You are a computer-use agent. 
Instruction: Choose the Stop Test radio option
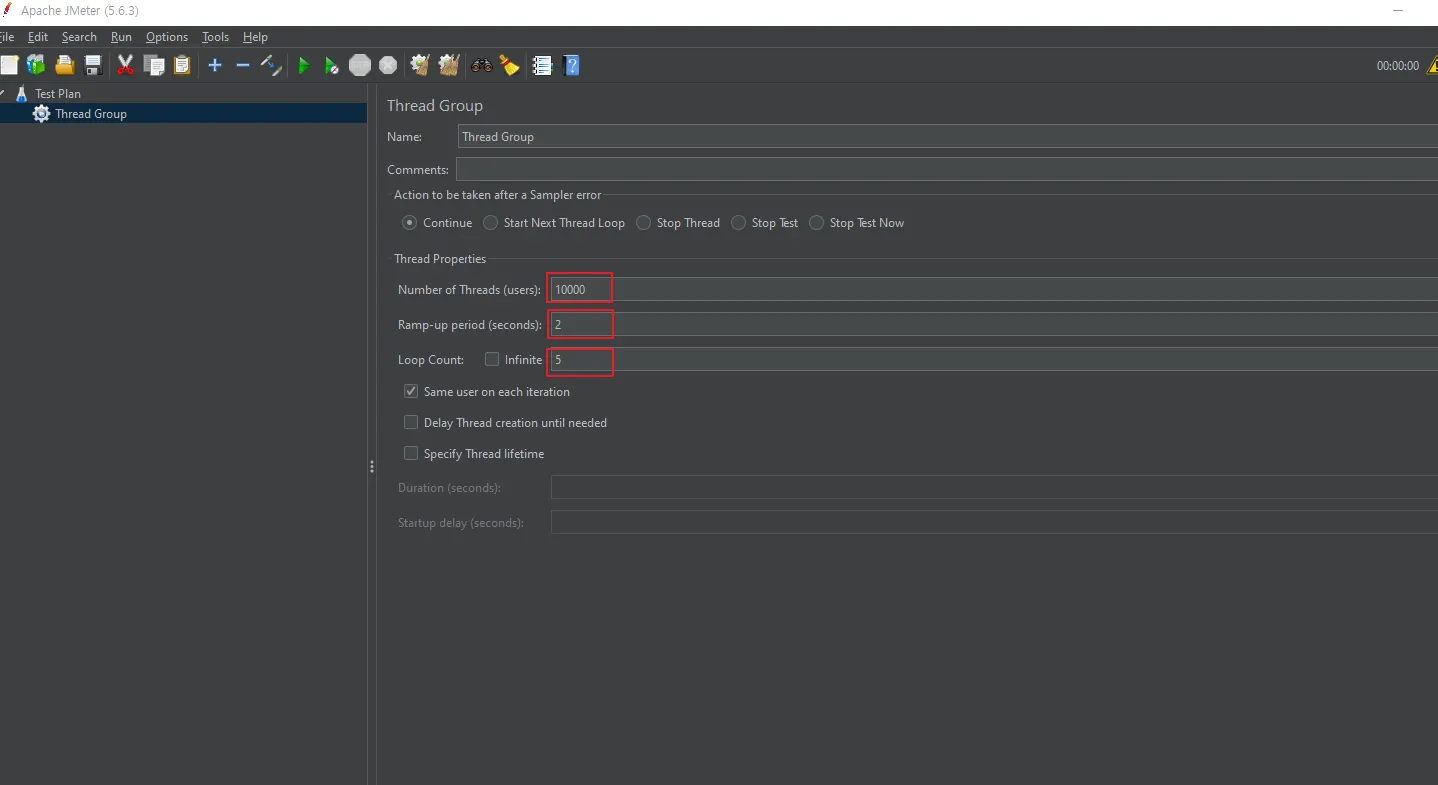click(x=738, y=223)
